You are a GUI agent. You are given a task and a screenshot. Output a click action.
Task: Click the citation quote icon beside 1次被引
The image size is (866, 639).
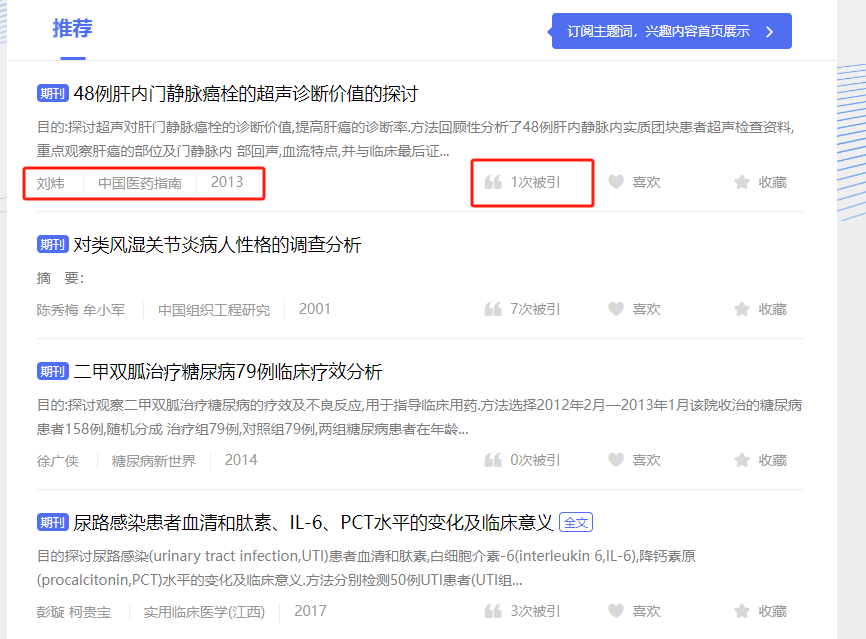(x=493, y=181)
